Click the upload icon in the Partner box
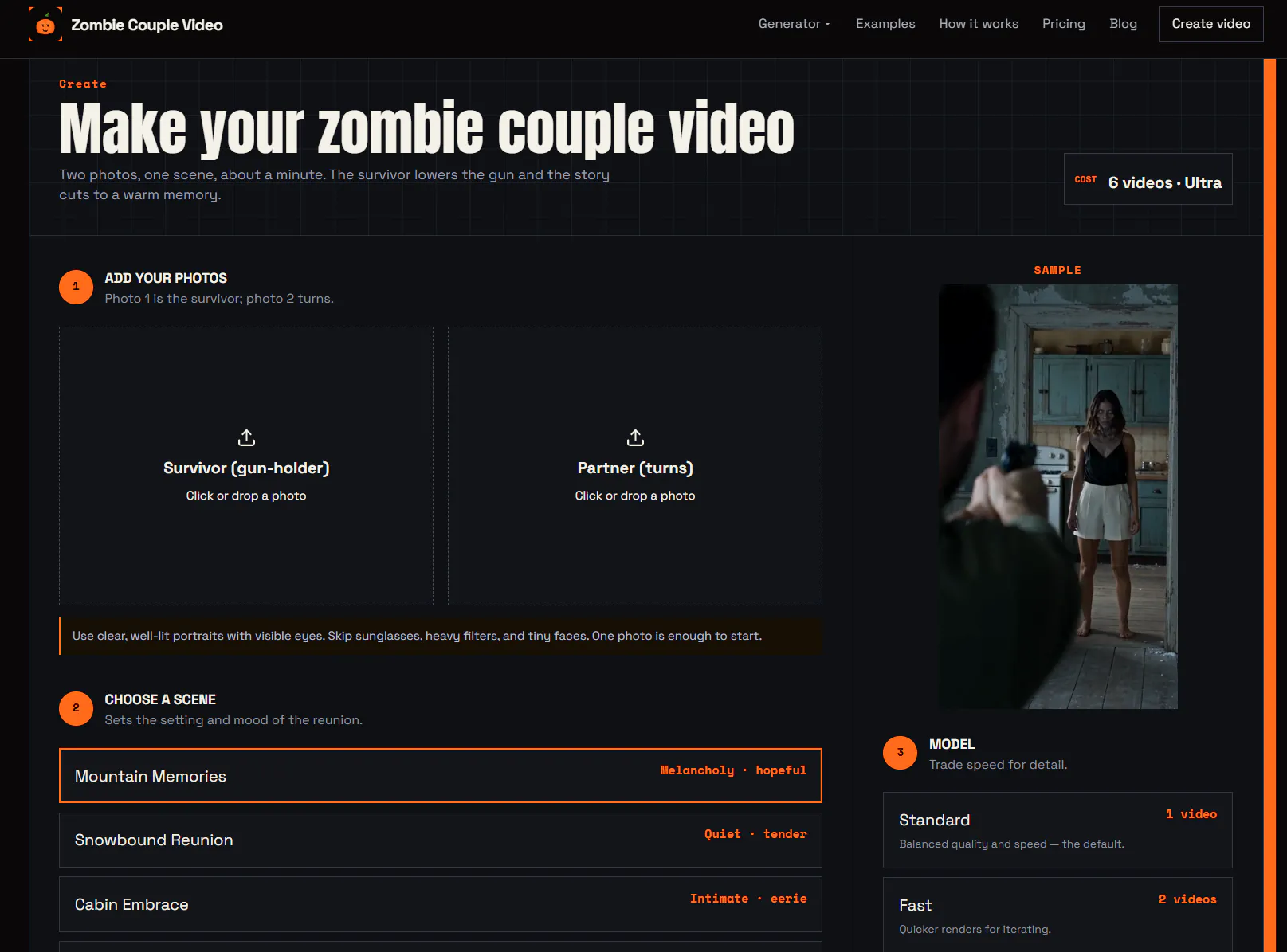 635,437
